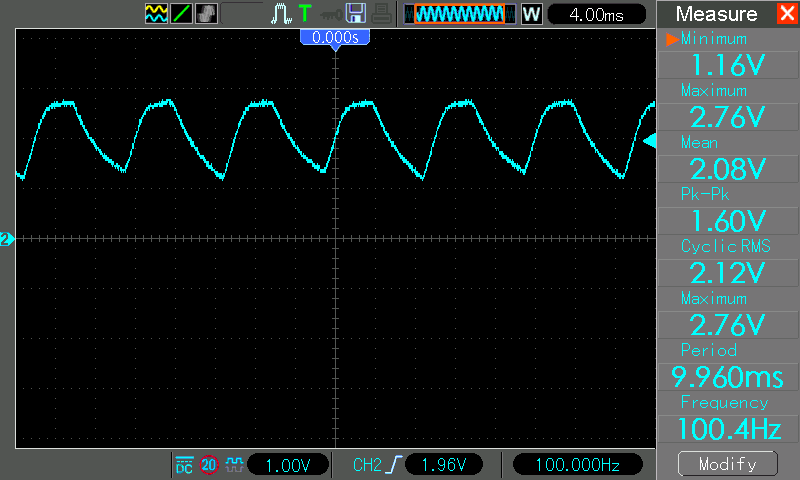
Task: Toggle the DC coupling indicator
Action: point(184,465)
